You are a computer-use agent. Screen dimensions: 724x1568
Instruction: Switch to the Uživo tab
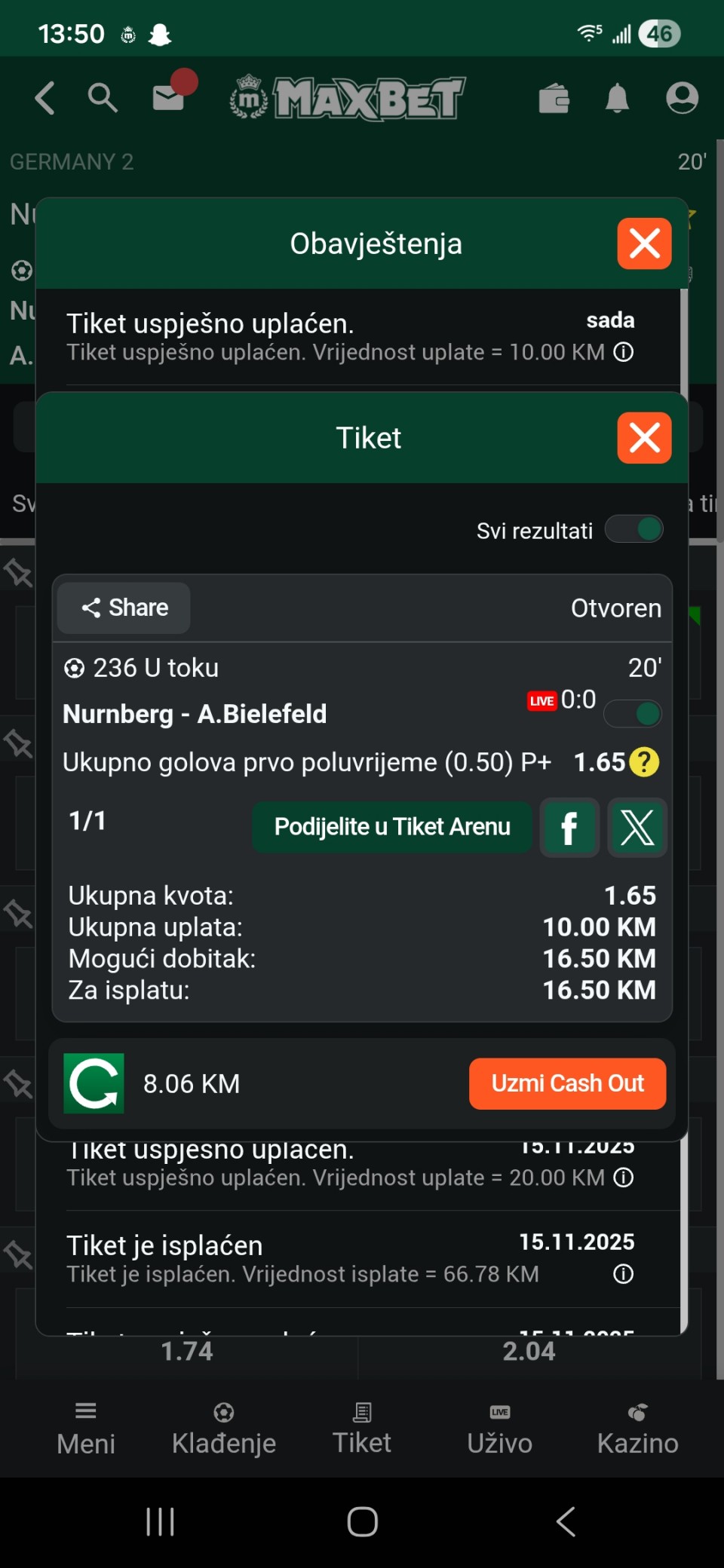499,1429
